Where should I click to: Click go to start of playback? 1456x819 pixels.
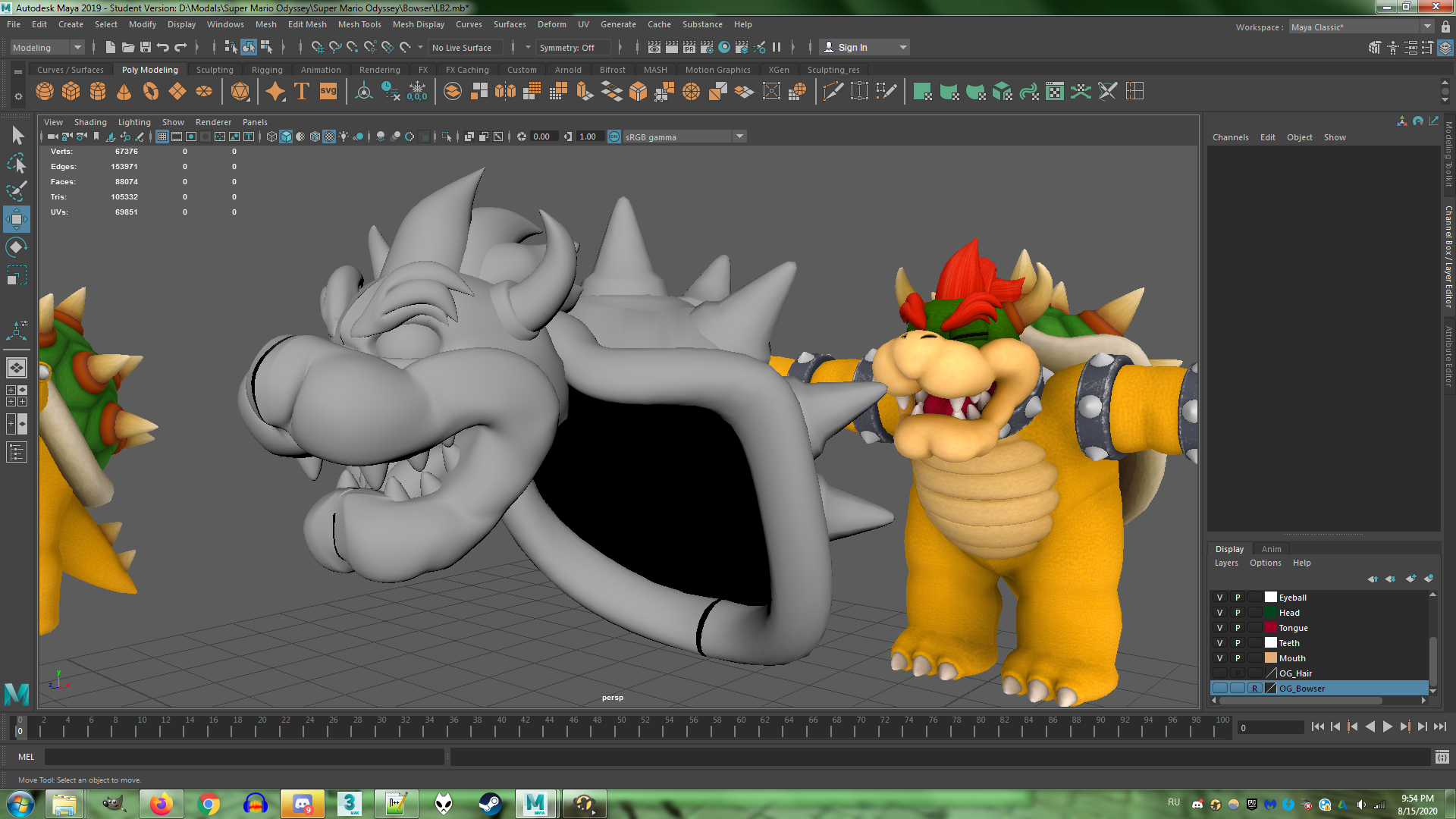[1318, 726]
